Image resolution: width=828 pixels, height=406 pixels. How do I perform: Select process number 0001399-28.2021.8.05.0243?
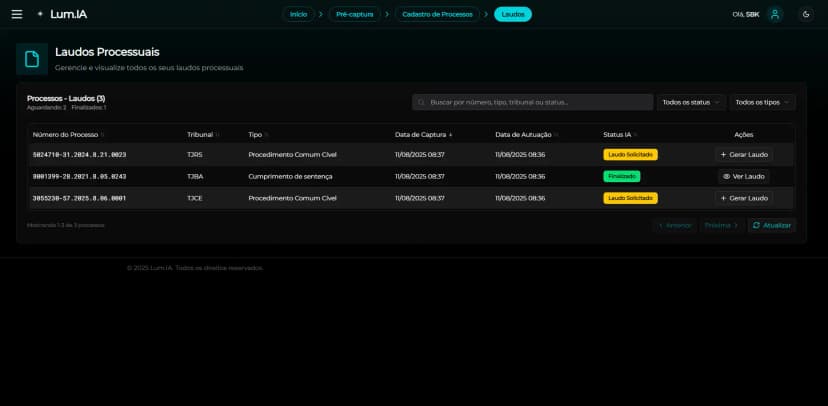(x=79, y=176)
